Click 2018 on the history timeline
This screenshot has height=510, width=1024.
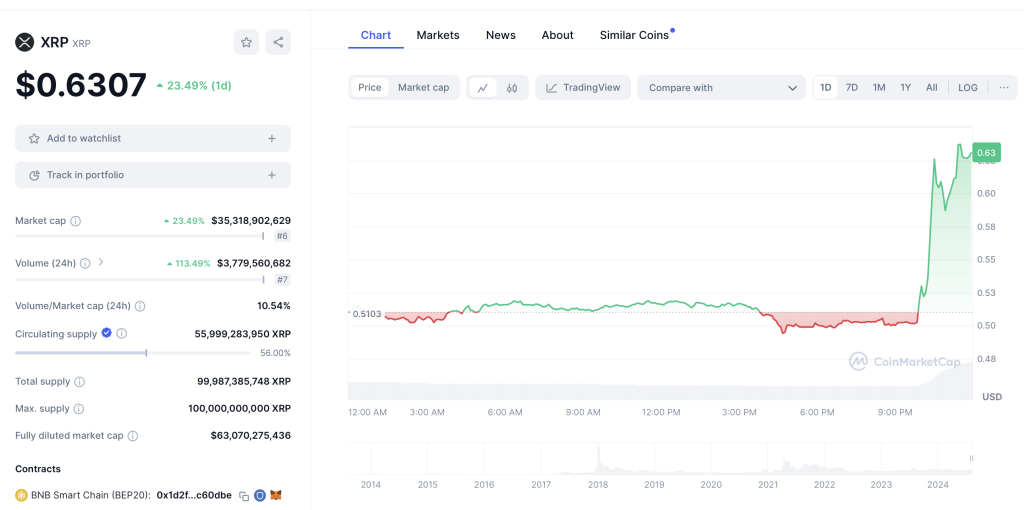597,485
